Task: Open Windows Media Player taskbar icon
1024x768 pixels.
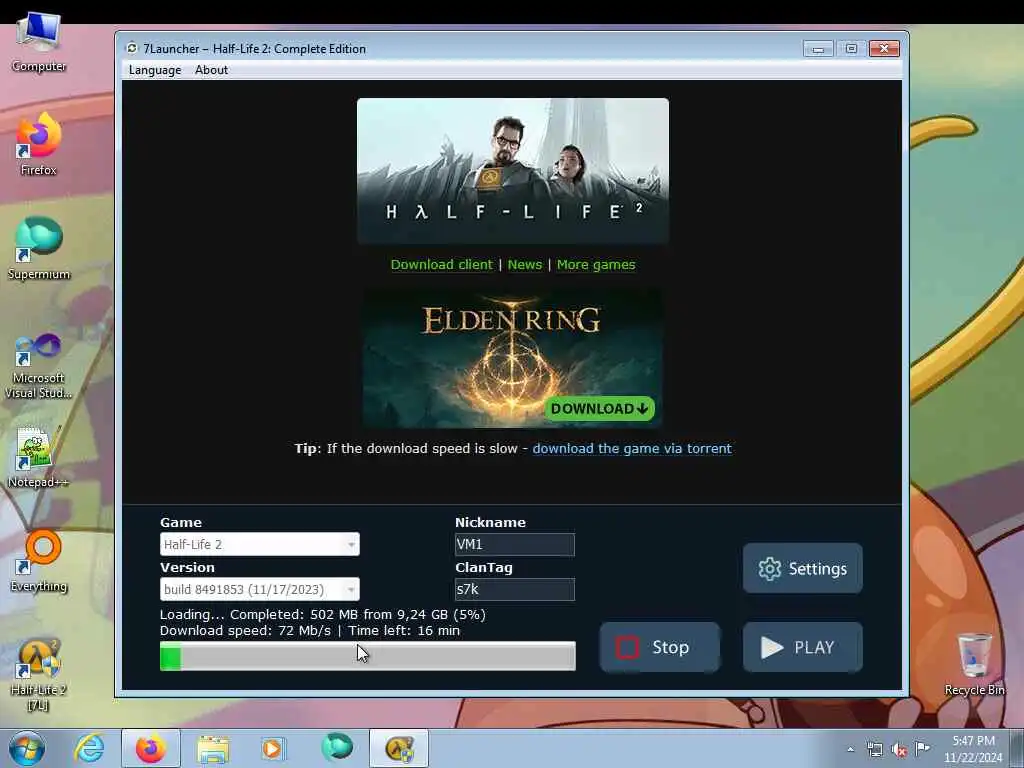Action: click(272, 748)
